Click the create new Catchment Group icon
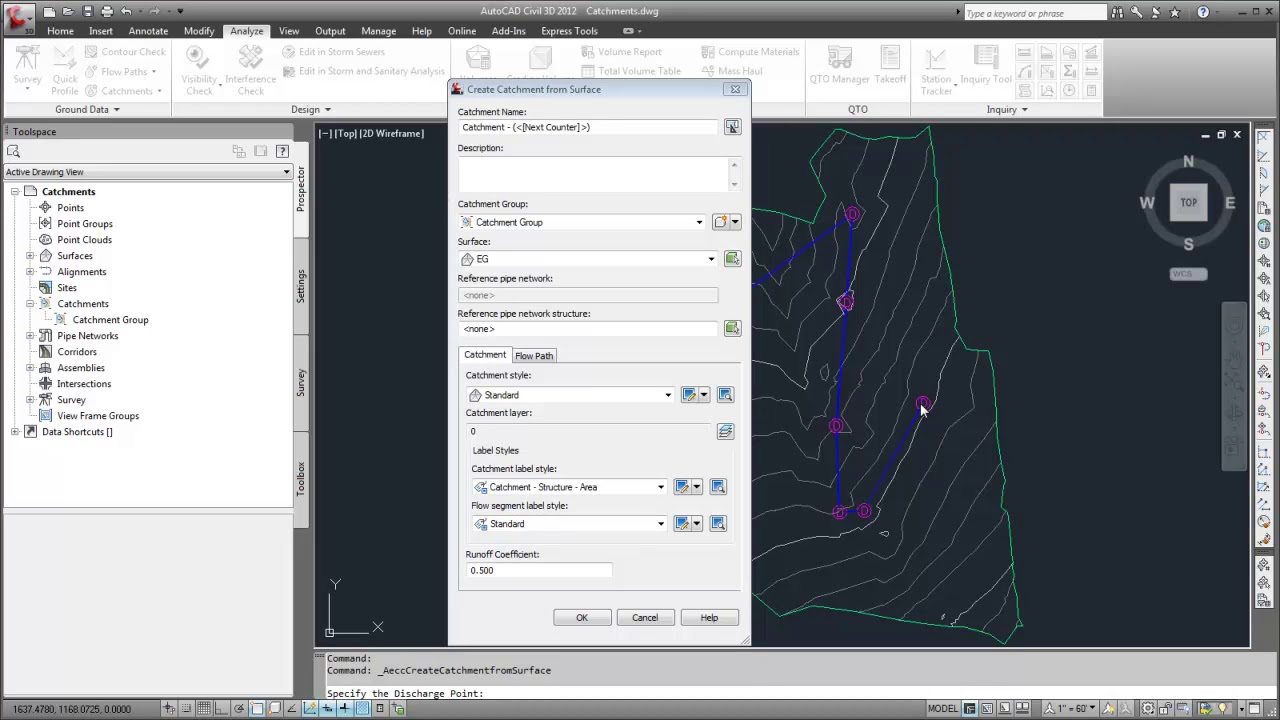 tap(719, 222)
